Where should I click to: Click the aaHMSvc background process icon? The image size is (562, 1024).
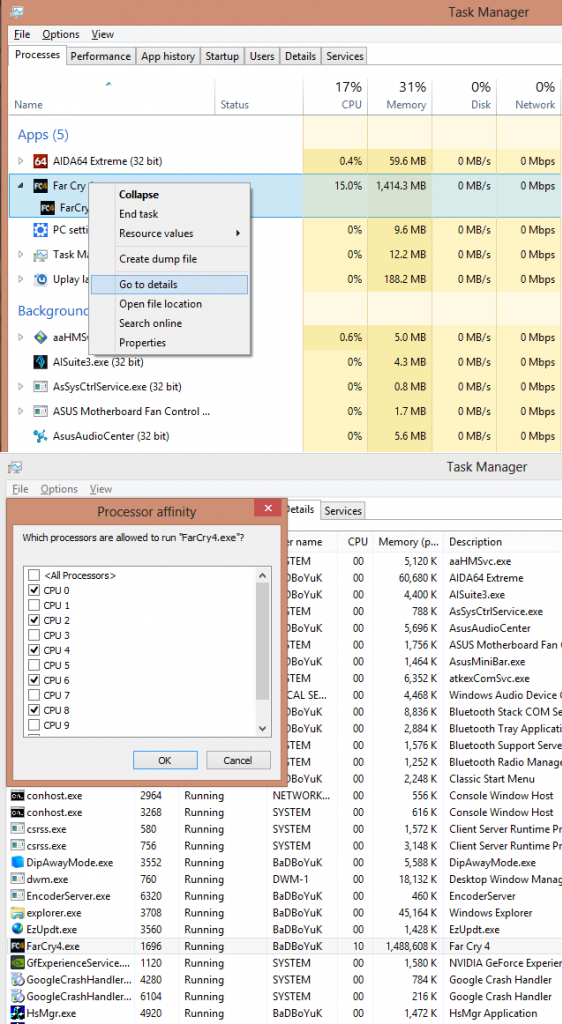40,338
